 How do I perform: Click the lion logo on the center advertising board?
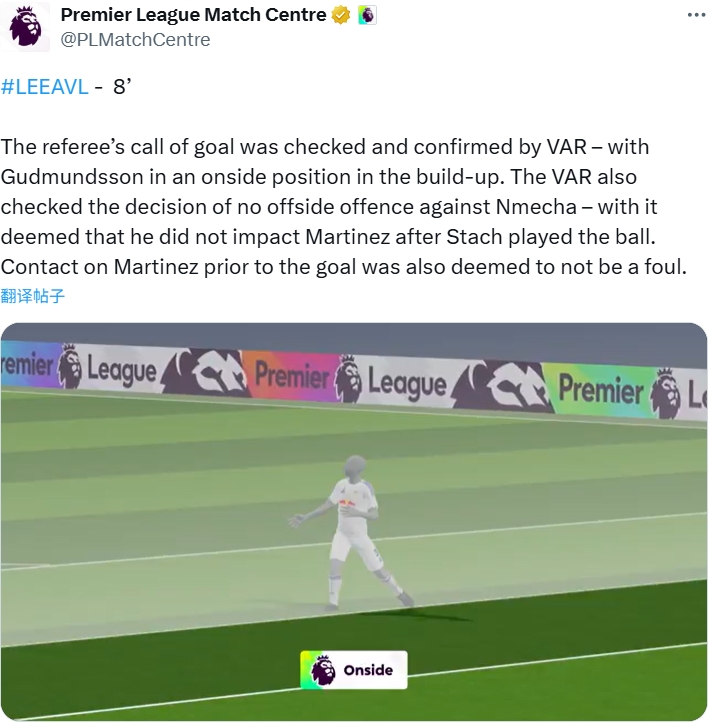[348, 378]
